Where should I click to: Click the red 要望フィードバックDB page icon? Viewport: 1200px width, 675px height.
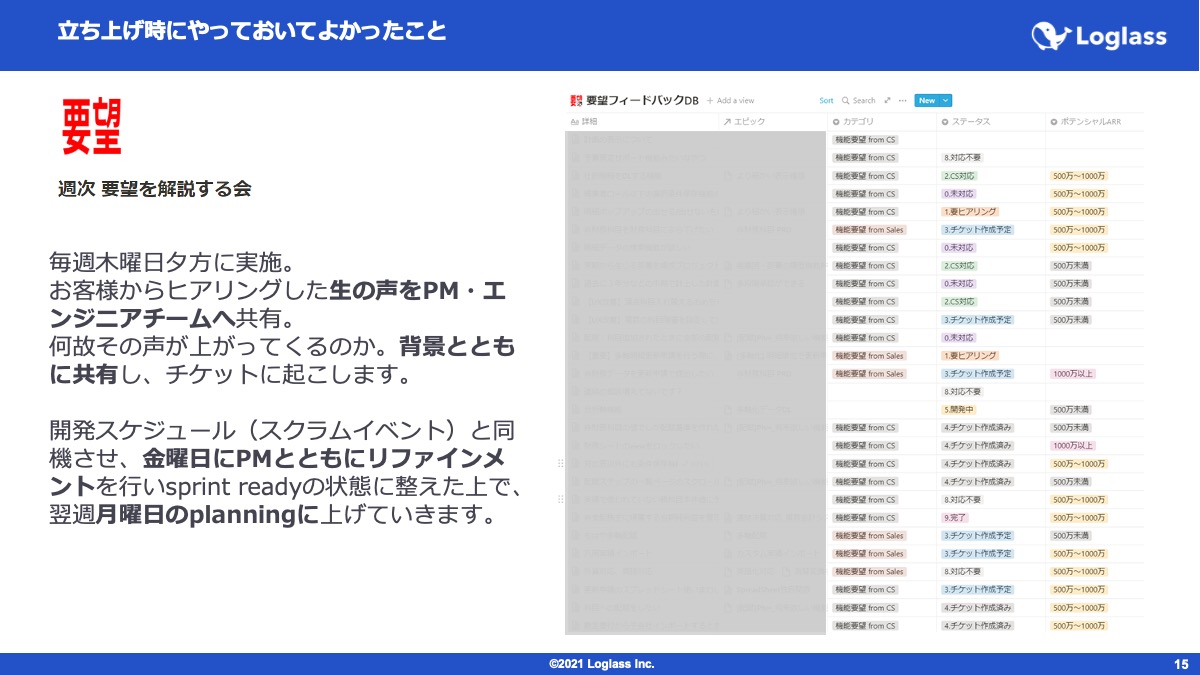tap(575, 100)
